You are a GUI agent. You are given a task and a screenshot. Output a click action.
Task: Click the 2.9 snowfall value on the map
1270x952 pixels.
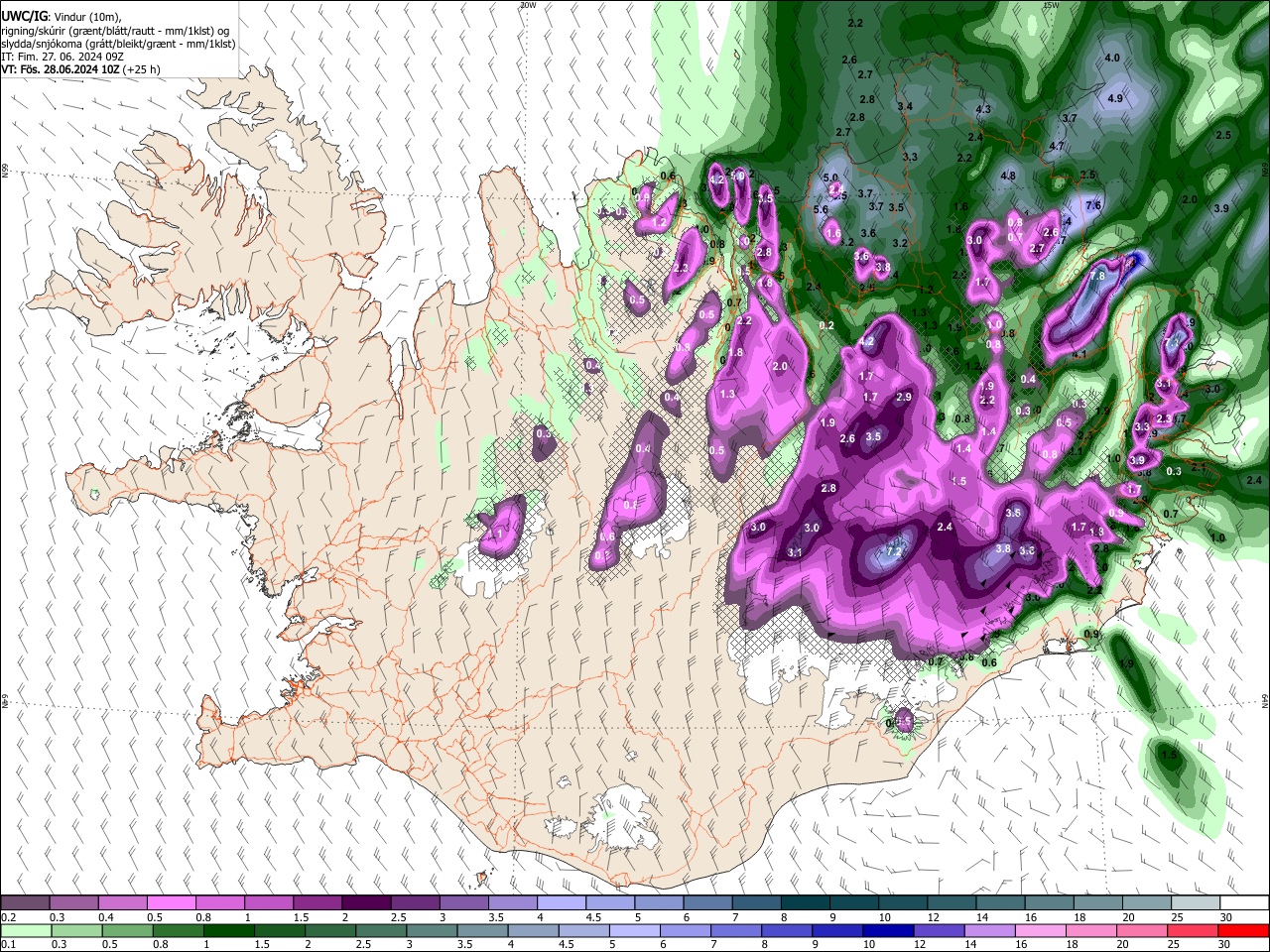(903, 397)
